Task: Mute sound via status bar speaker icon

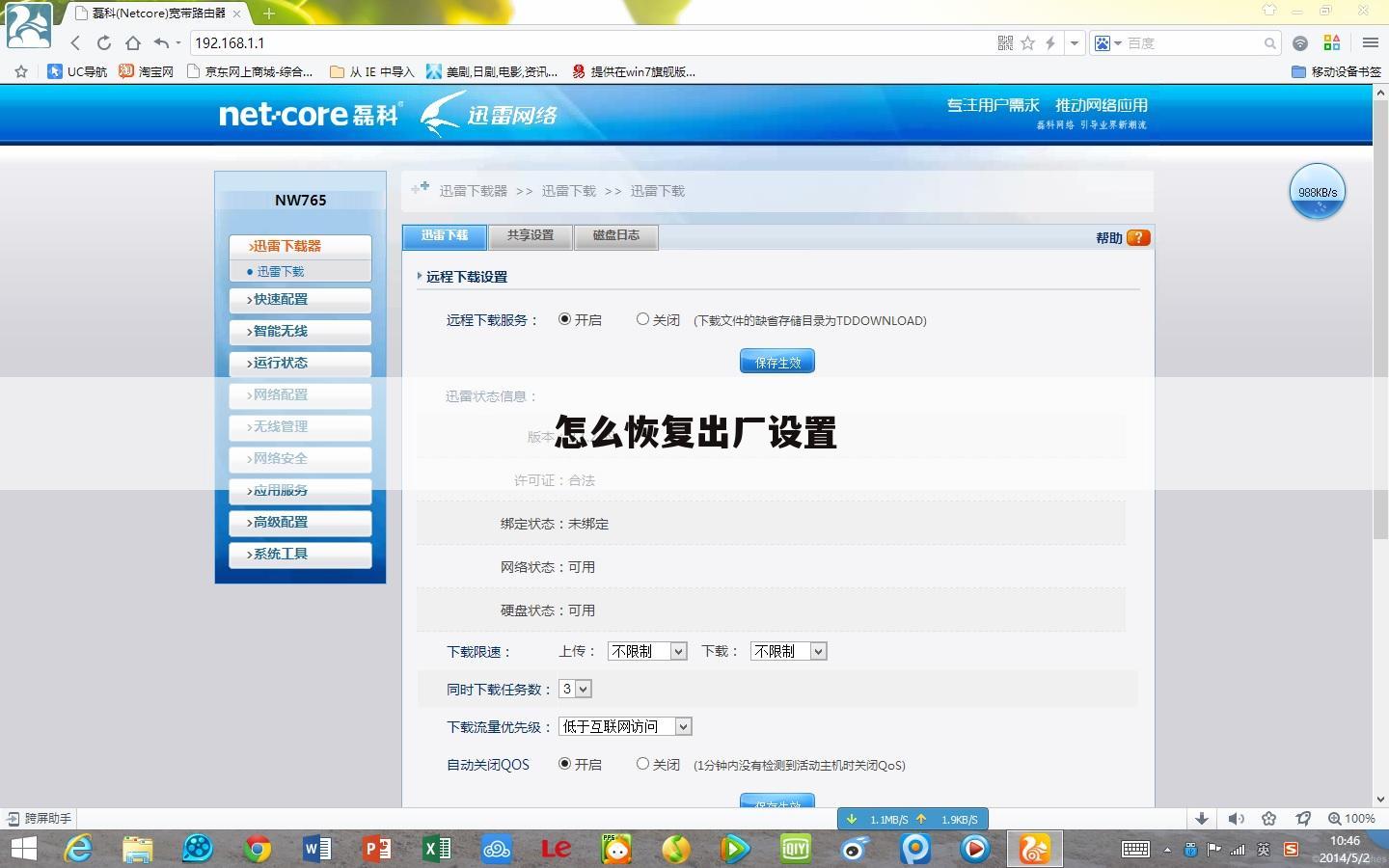Action: (1236, 818)
